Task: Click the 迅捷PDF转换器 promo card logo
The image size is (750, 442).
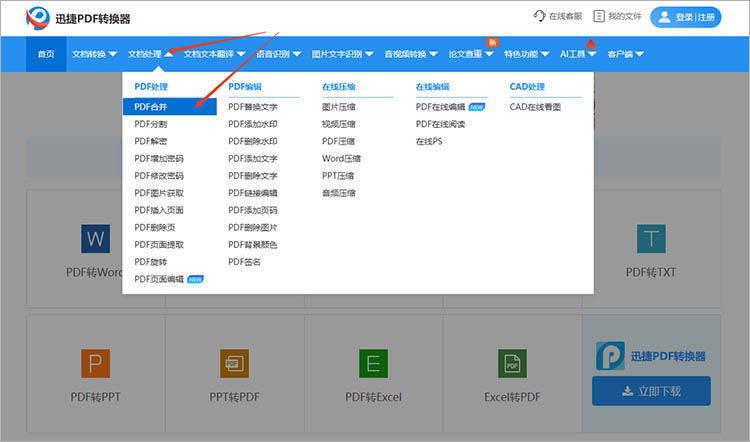Action: 610,355
